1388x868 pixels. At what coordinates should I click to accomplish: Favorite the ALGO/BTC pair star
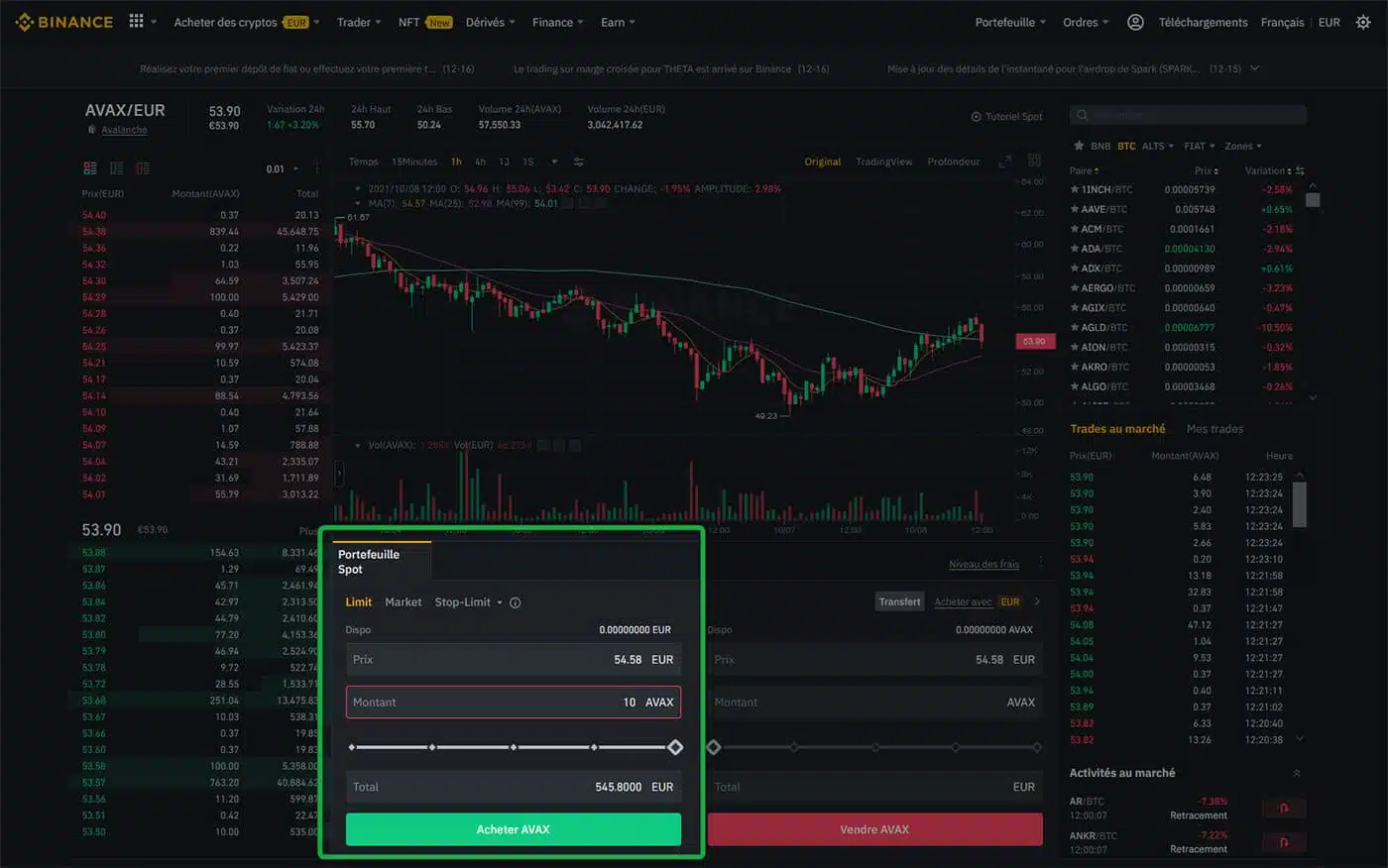click(1074, 386)
